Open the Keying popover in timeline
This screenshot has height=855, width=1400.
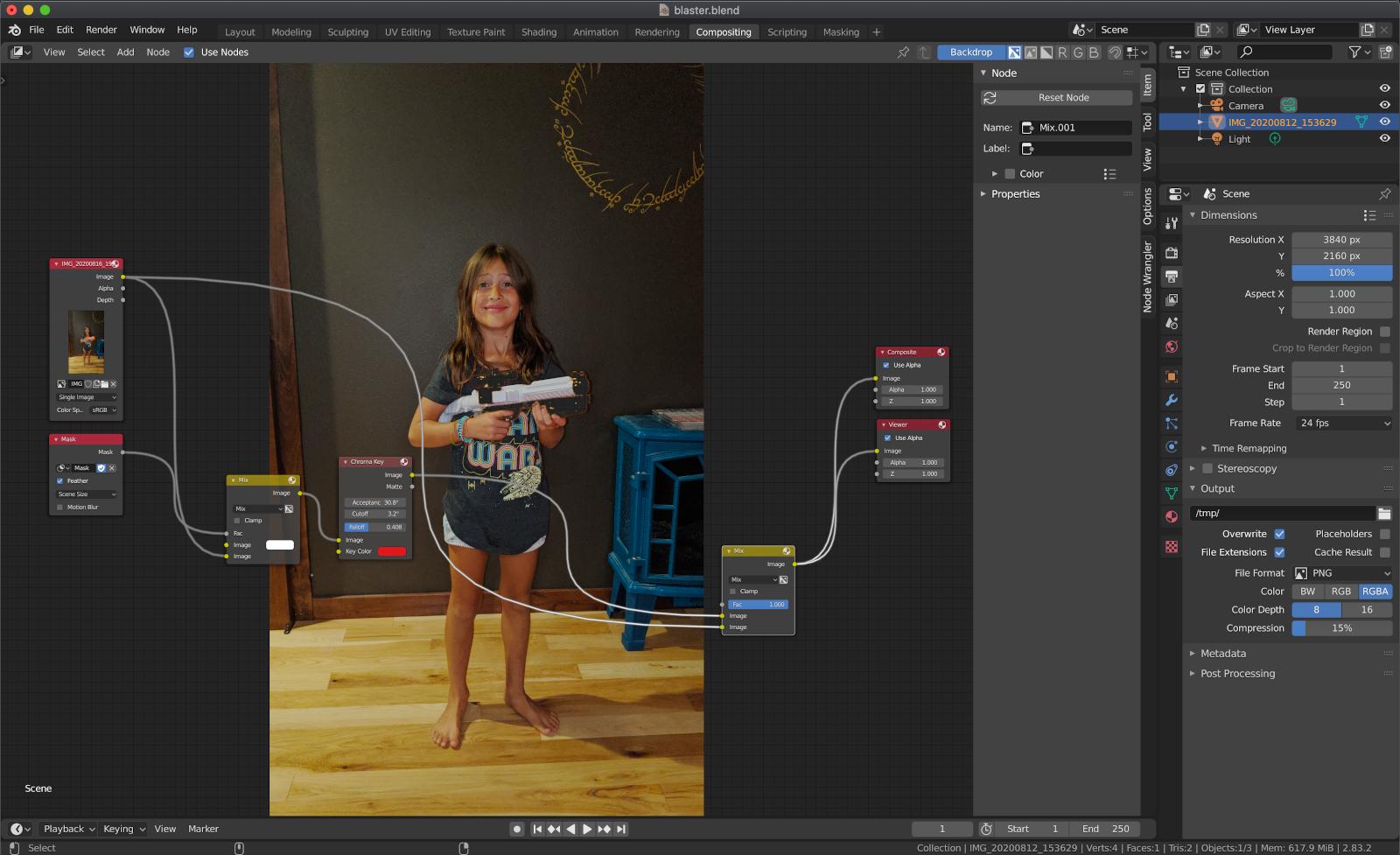tap(123, 829)
